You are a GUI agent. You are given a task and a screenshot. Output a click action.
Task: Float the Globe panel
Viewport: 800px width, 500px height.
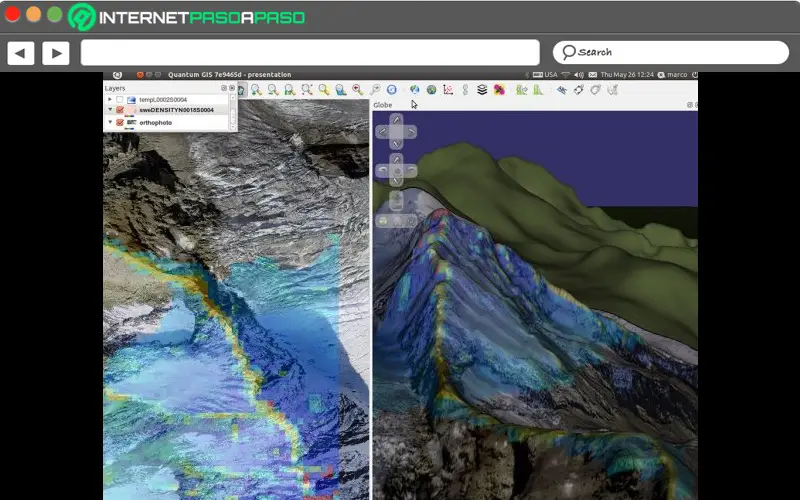click(689, 105)
